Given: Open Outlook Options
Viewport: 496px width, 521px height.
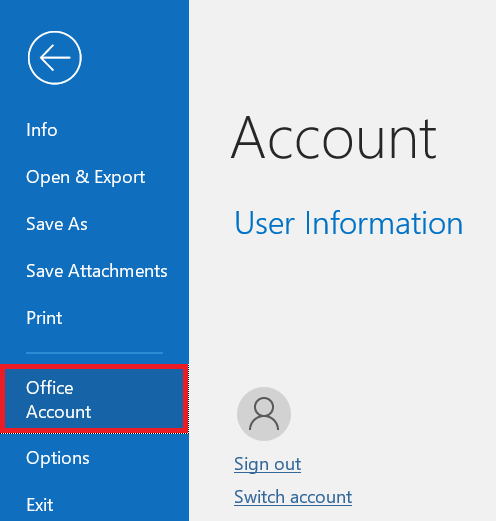Looking at the screenshot, I should pos(58,458).
